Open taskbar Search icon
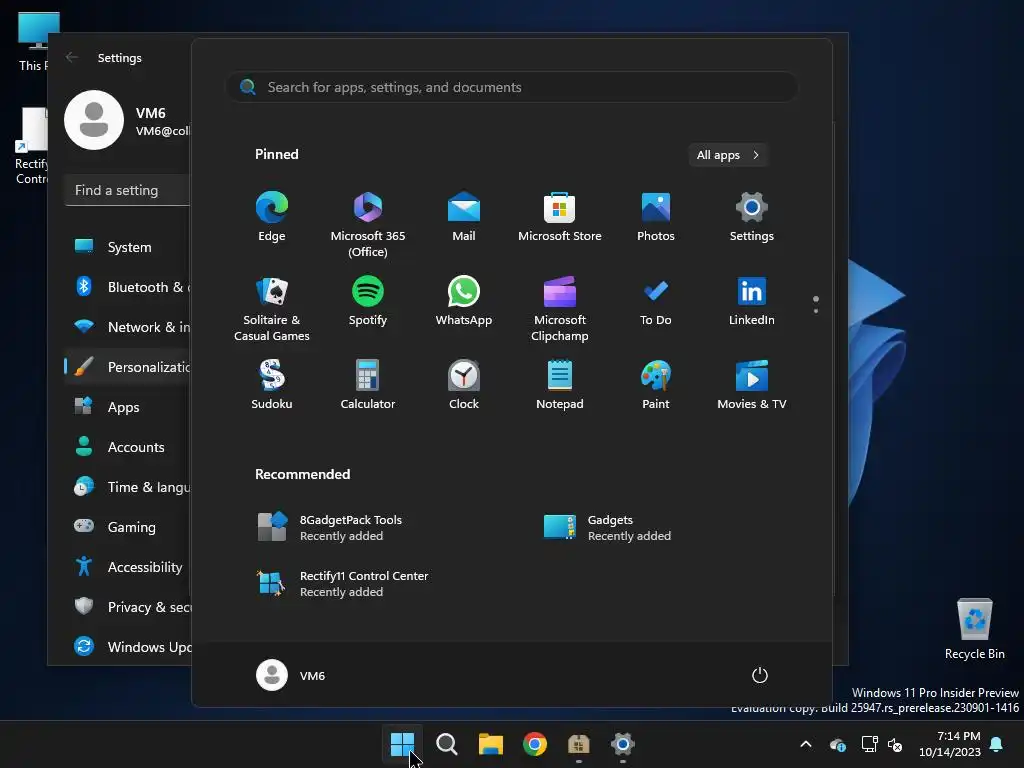The height and width of the screenshot is (768, 1024). [447, 744]
